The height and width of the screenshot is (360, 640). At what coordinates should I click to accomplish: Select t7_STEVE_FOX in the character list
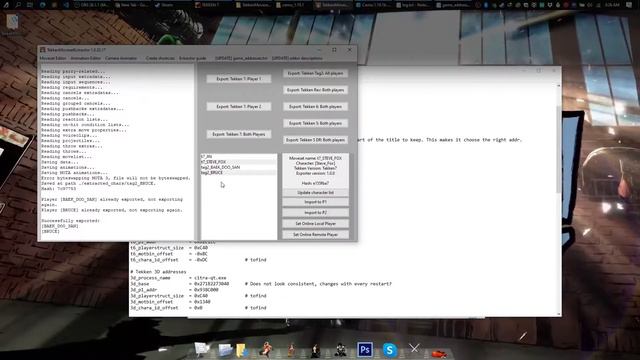(x=238, y=162)
